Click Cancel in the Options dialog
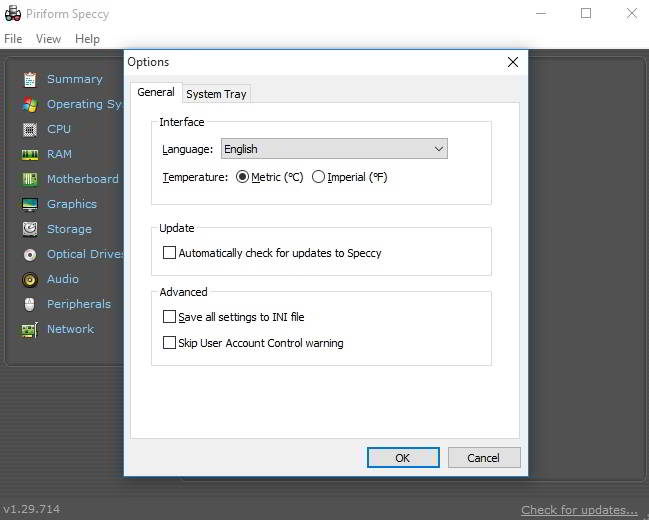This screenshot has height=520, width=649. [x=483, y=458]
